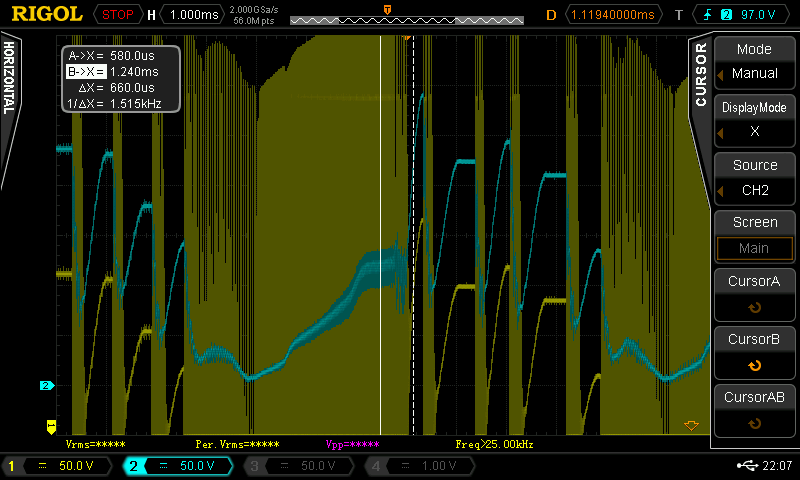The image size is (800, 480).
Task: Open the Source CH2 menu
Action: point(754,178)
